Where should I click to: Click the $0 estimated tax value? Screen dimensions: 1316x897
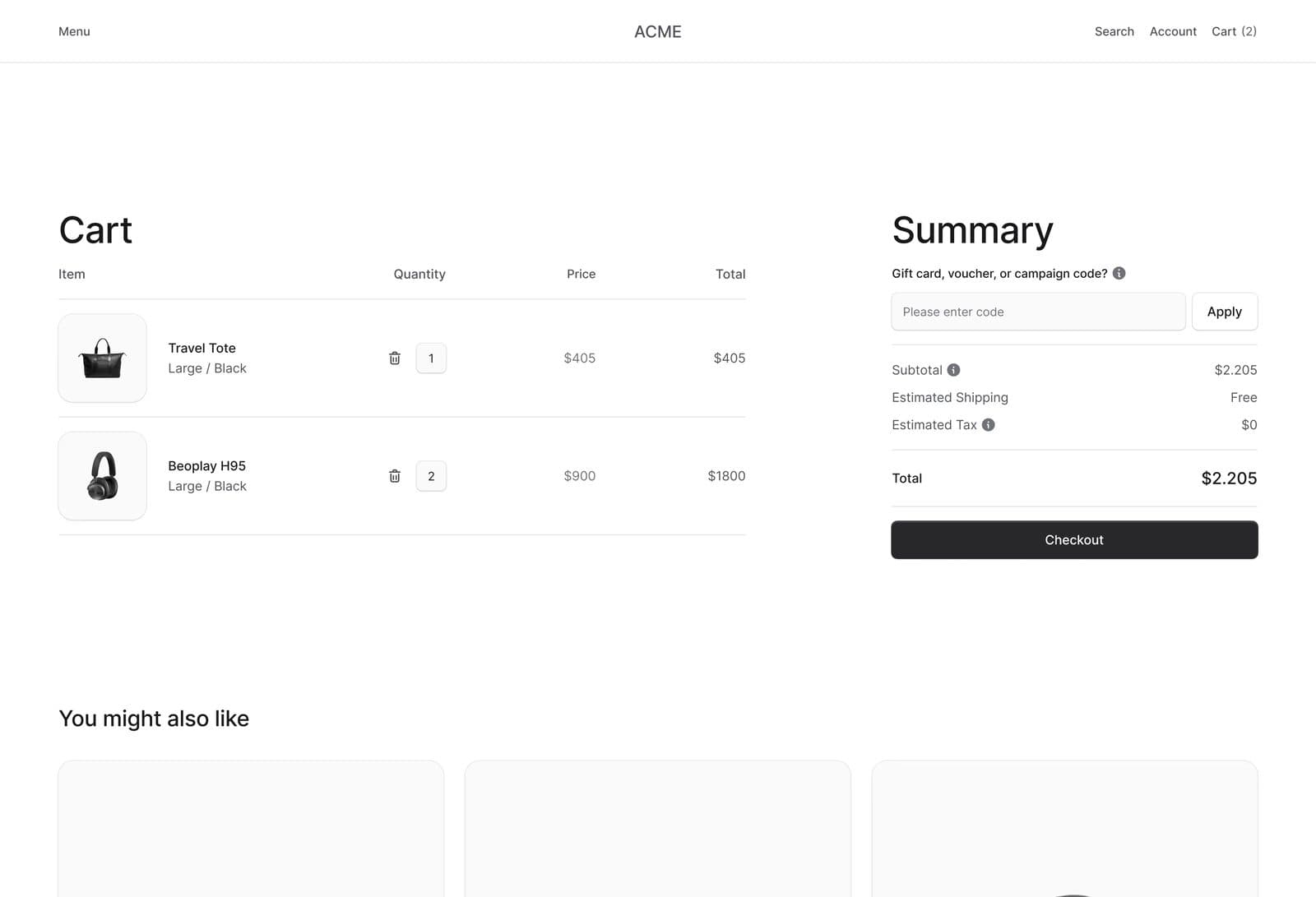[x=1249, y=425]
